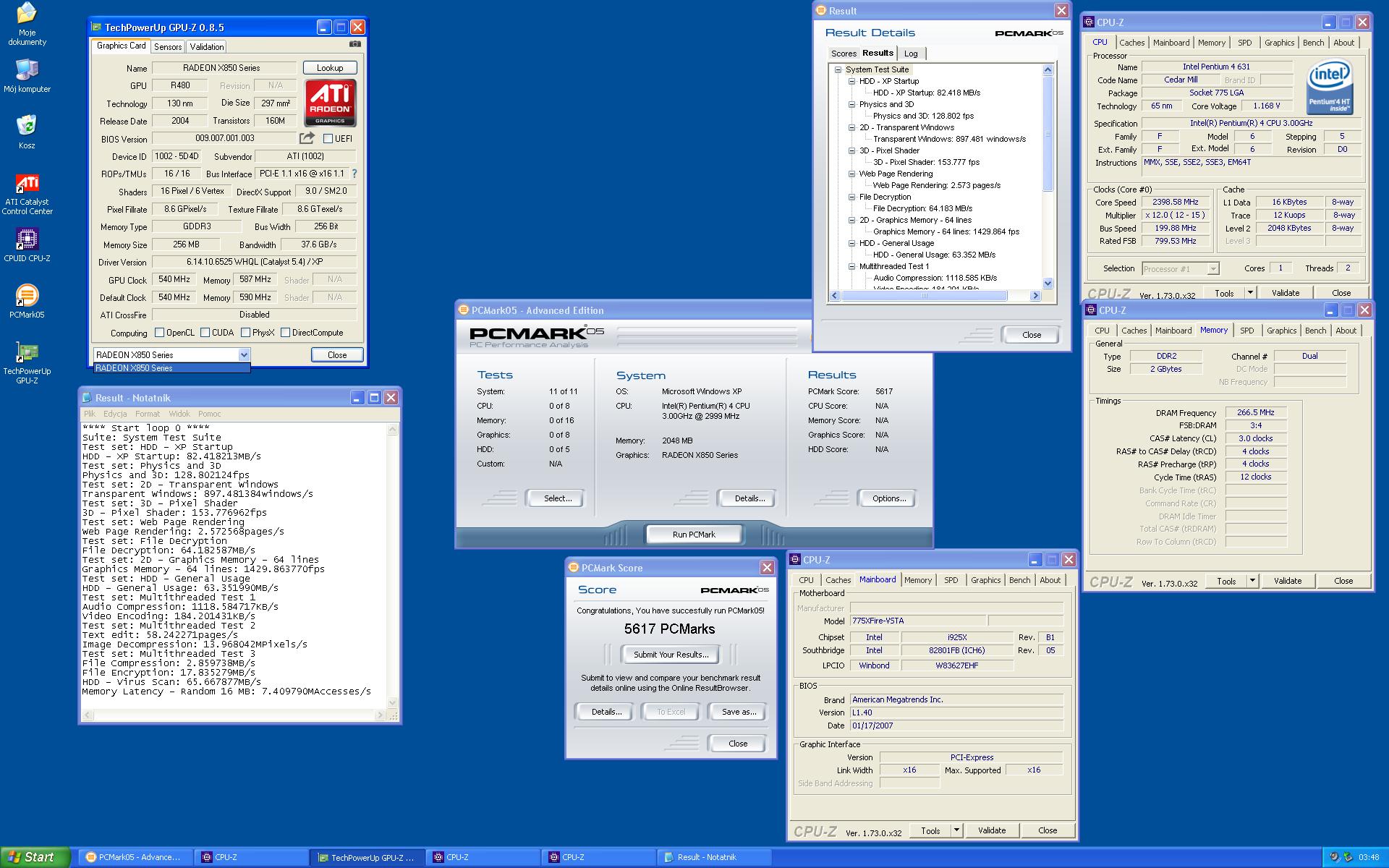Toggle the OpenCL checkbox
Screen dimensions: 1389x868
(160, 333)
